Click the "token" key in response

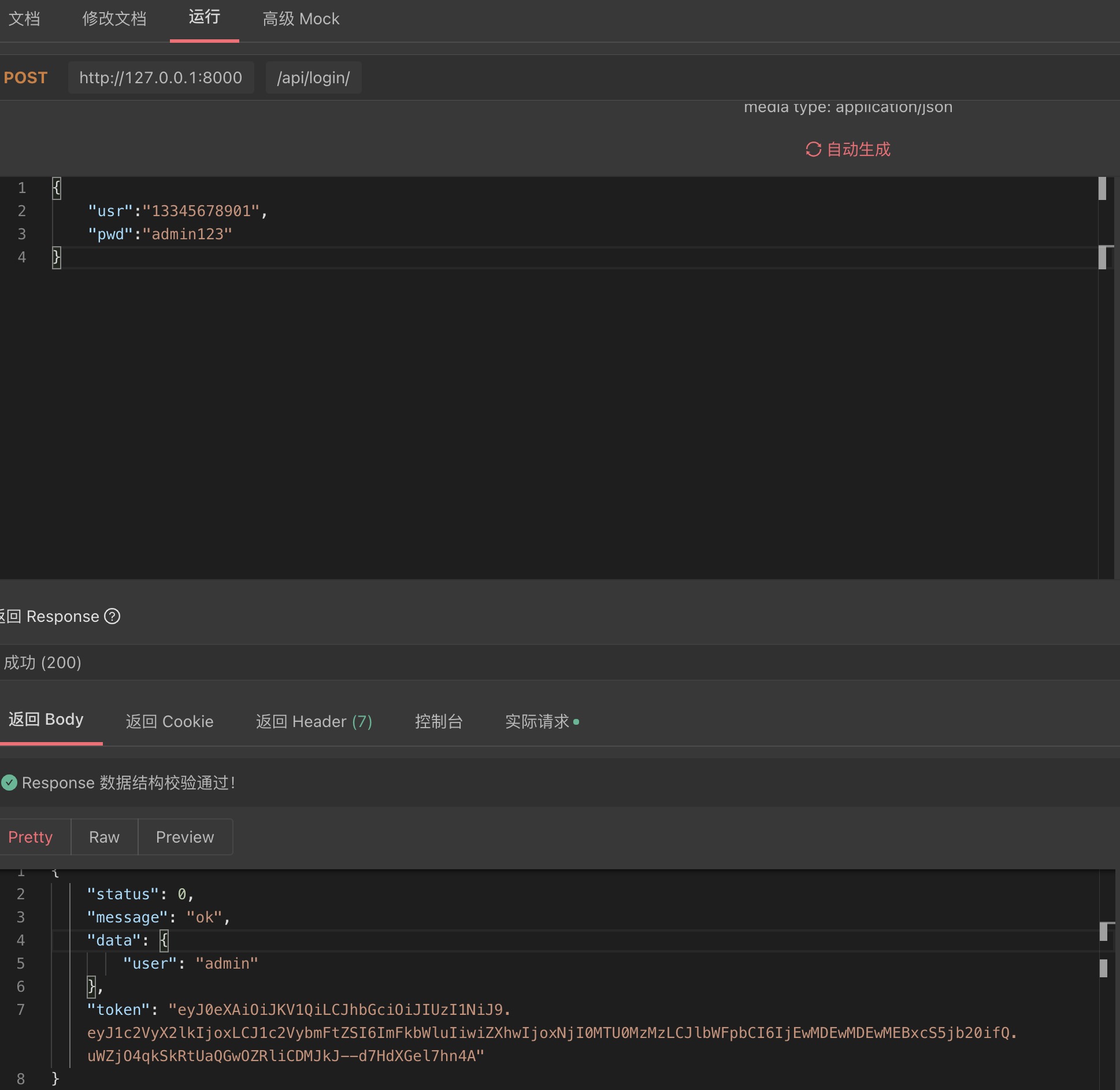(118, 1010)
